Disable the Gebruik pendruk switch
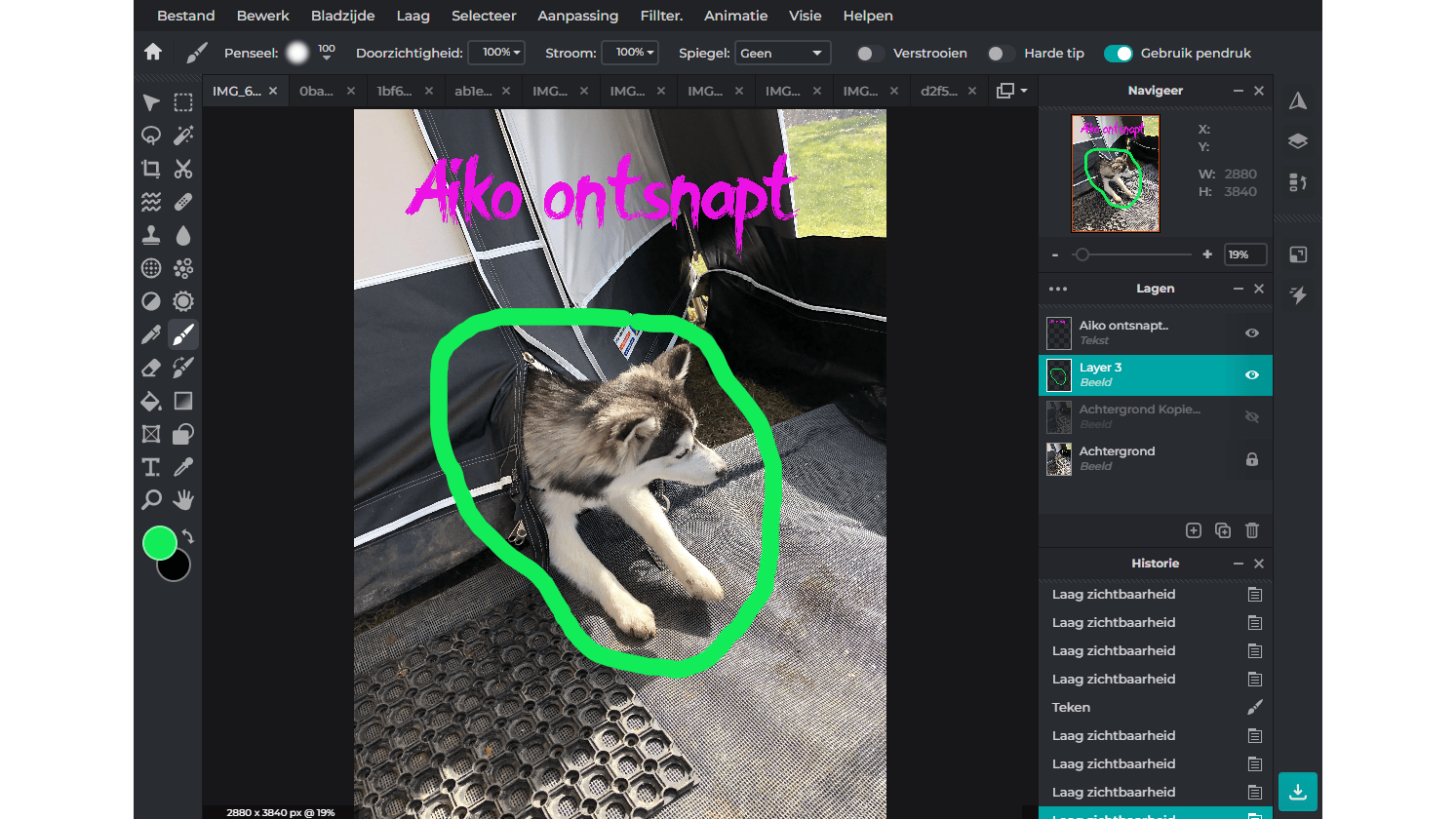Viewport: 1456px width, 819px height. [x=1119, y=54]
